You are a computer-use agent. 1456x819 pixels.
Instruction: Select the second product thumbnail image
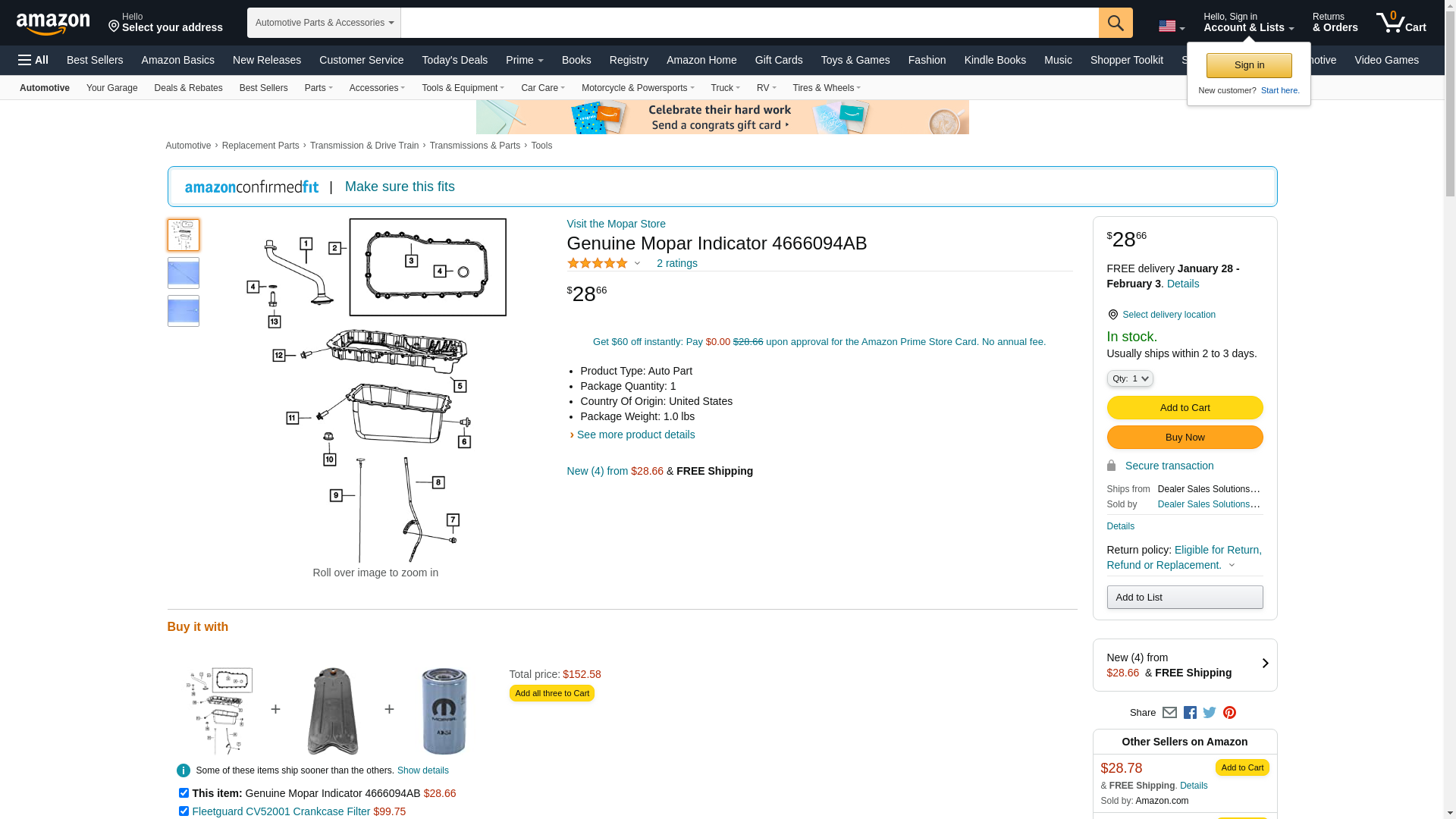coord(184,273)
